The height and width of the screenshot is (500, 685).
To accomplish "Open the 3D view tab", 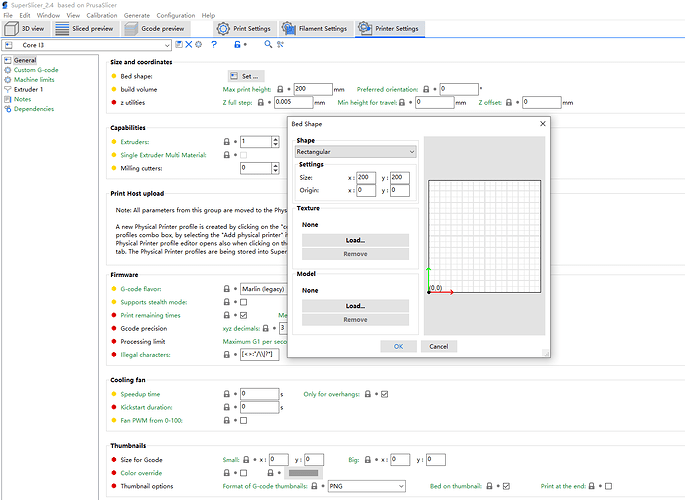I will tap(25, 29).
